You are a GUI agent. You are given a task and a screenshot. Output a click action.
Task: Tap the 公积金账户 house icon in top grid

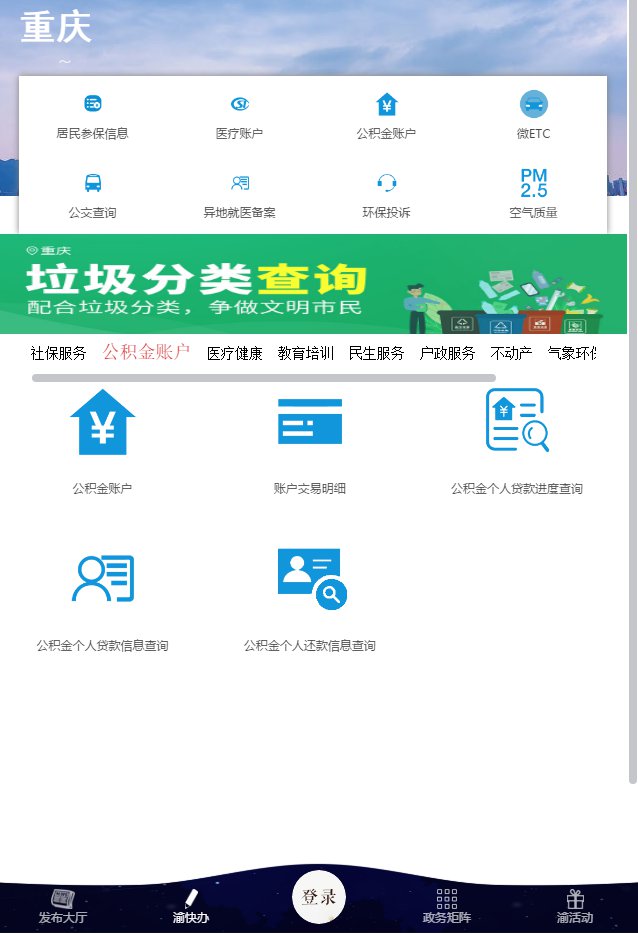[x=387, y=104]
